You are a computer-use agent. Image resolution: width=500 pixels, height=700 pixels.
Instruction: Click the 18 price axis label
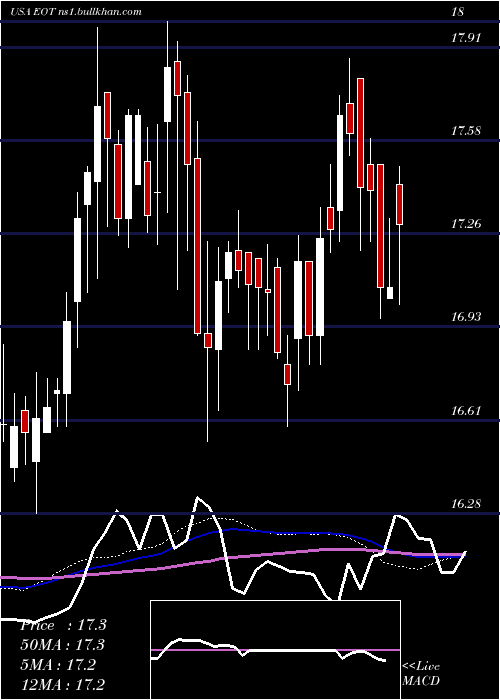(x=457, y=12)
